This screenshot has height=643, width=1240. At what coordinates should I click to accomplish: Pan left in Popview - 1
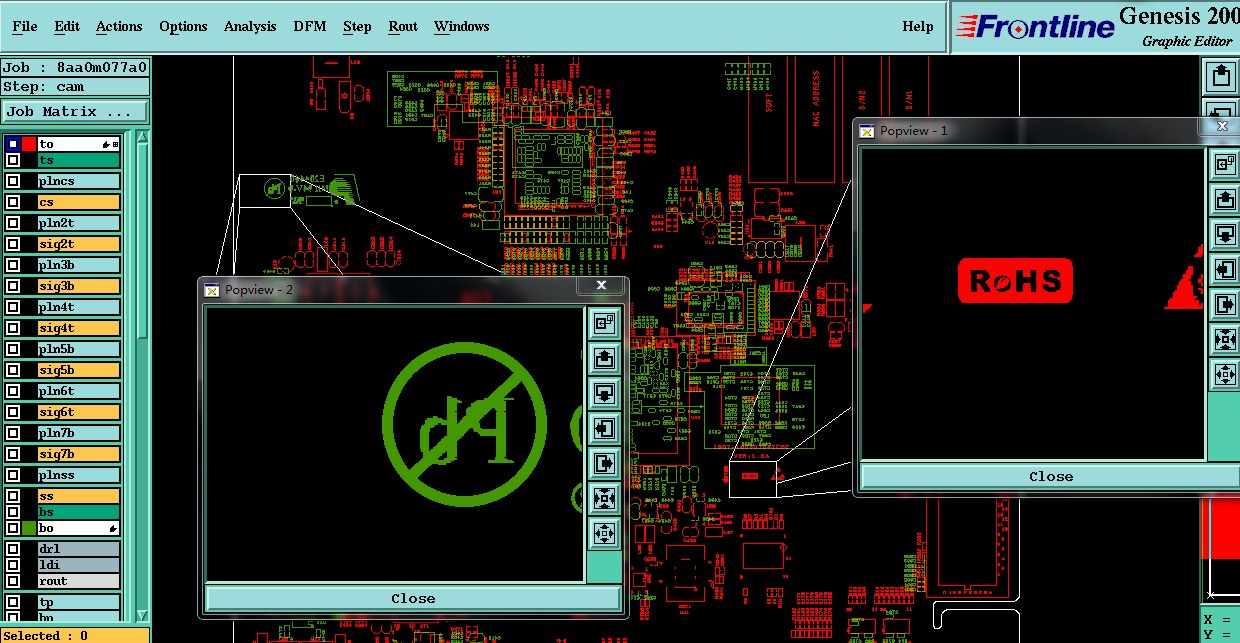pos(1225,270)
